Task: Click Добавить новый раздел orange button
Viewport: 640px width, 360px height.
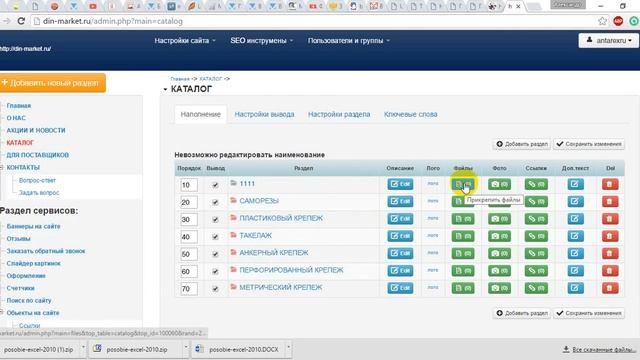Action: [52, 83]
